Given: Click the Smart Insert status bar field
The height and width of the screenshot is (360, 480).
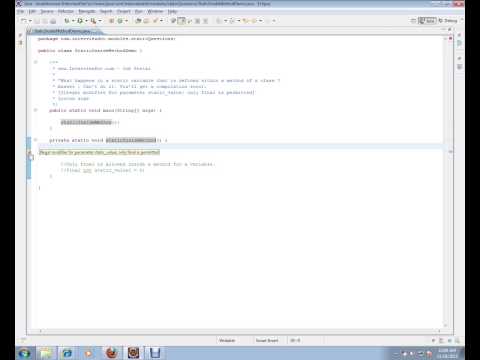Looking at the screenshot, I should click(267, 340).
